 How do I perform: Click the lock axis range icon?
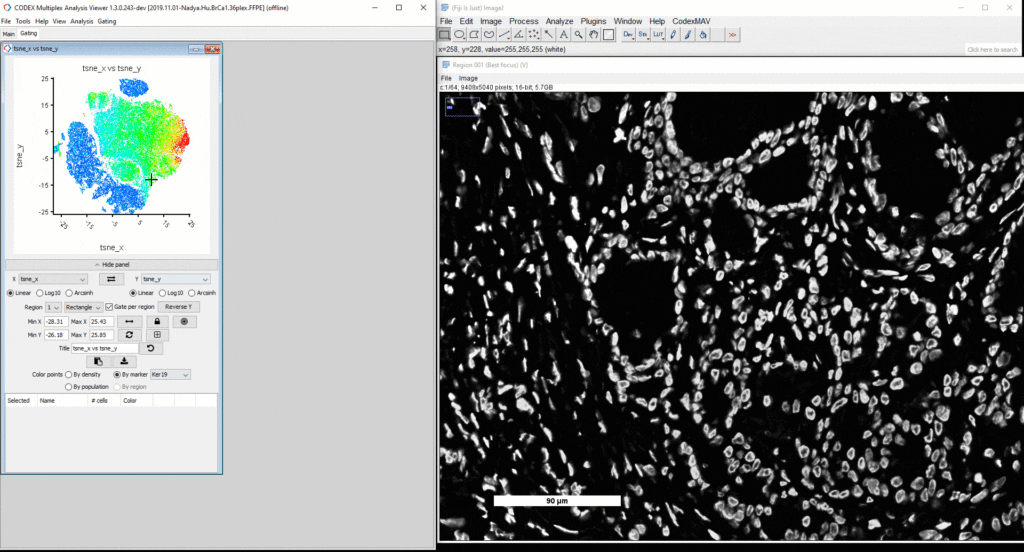157,321
